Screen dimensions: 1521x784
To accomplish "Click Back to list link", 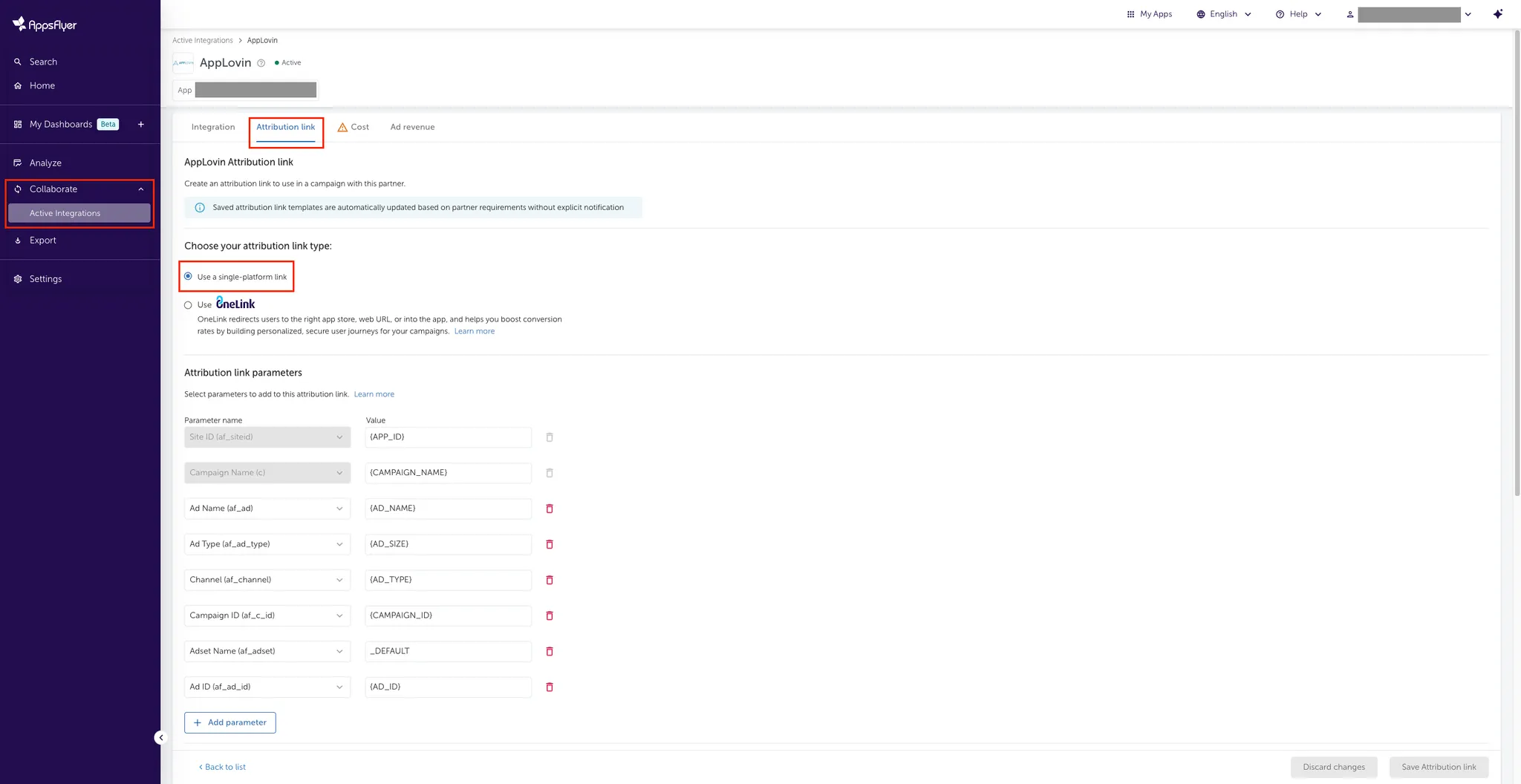I will 222,767.
